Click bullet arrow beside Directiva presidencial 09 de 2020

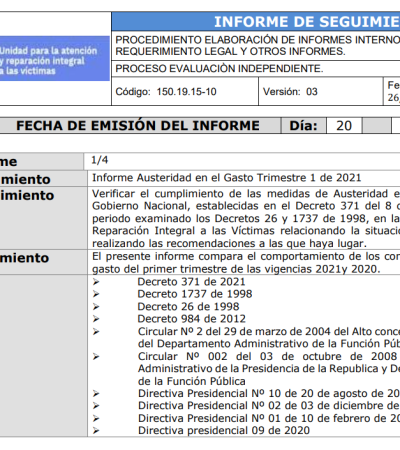pyautogui.click(x=96, y=431)
